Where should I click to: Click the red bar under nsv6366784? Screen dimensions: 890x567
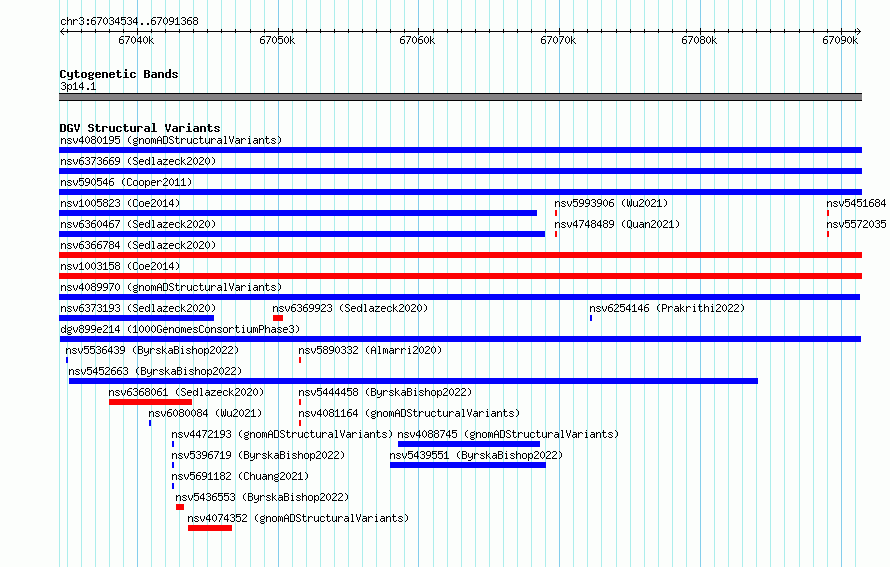point(460,255)
